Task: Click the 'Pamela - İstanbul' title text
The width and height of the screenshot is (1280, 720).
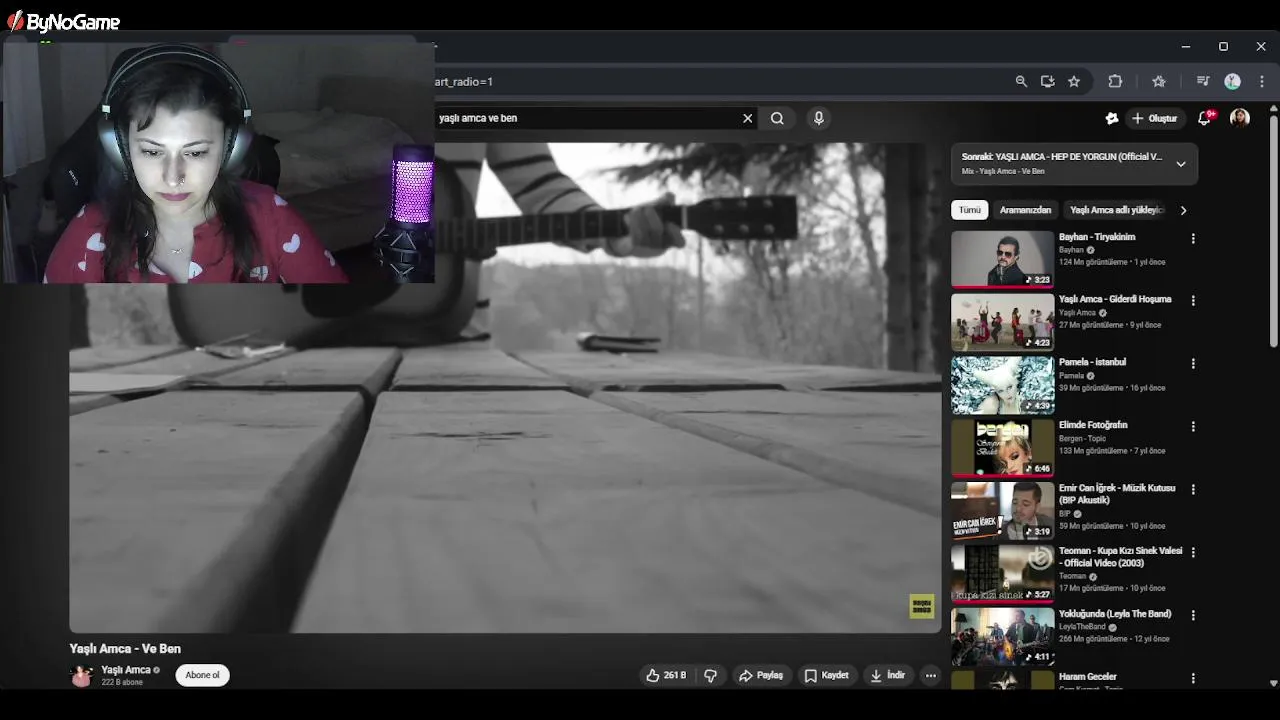Action: [1092, 362]
